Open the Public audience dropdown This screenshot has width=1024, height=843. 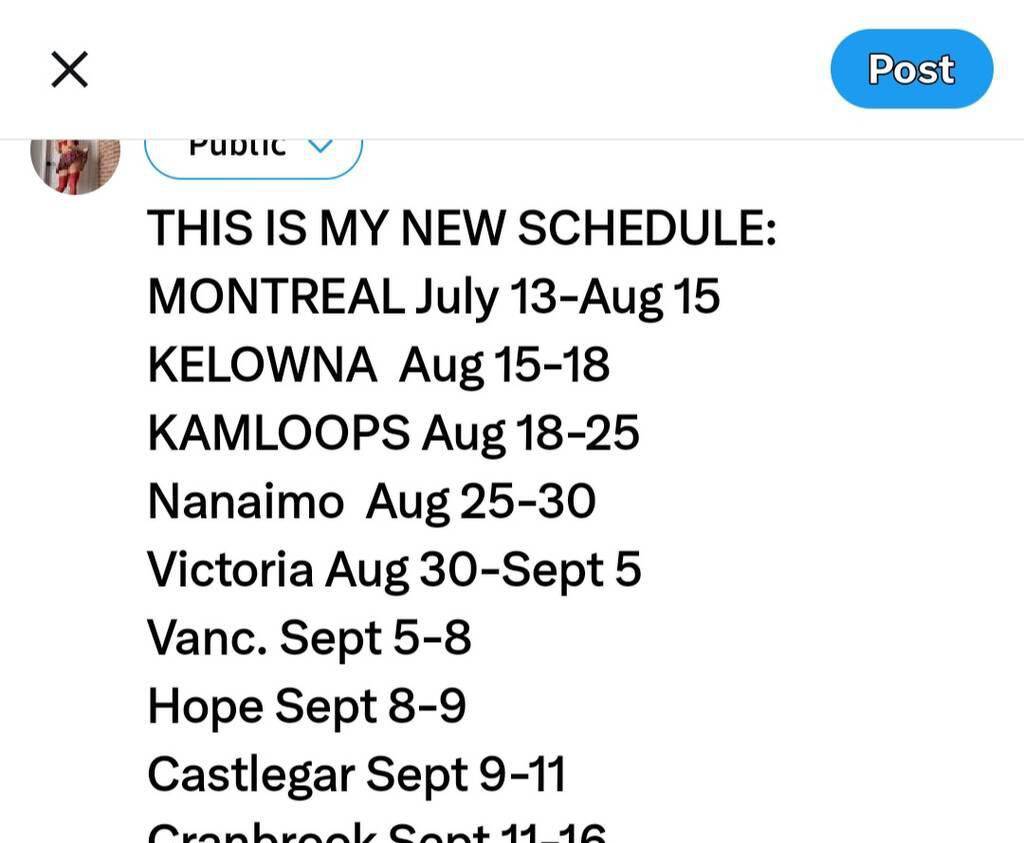pyautogui.click(x=240, y=150)
